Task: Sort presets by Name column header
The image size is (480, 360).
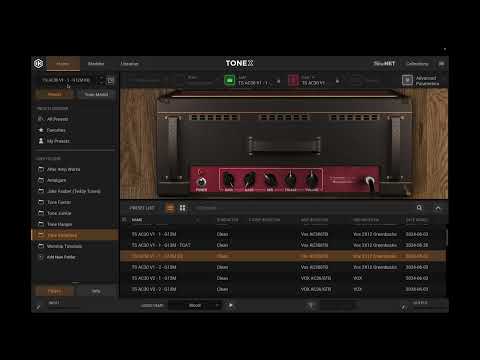Action: [x=137, y=220]
